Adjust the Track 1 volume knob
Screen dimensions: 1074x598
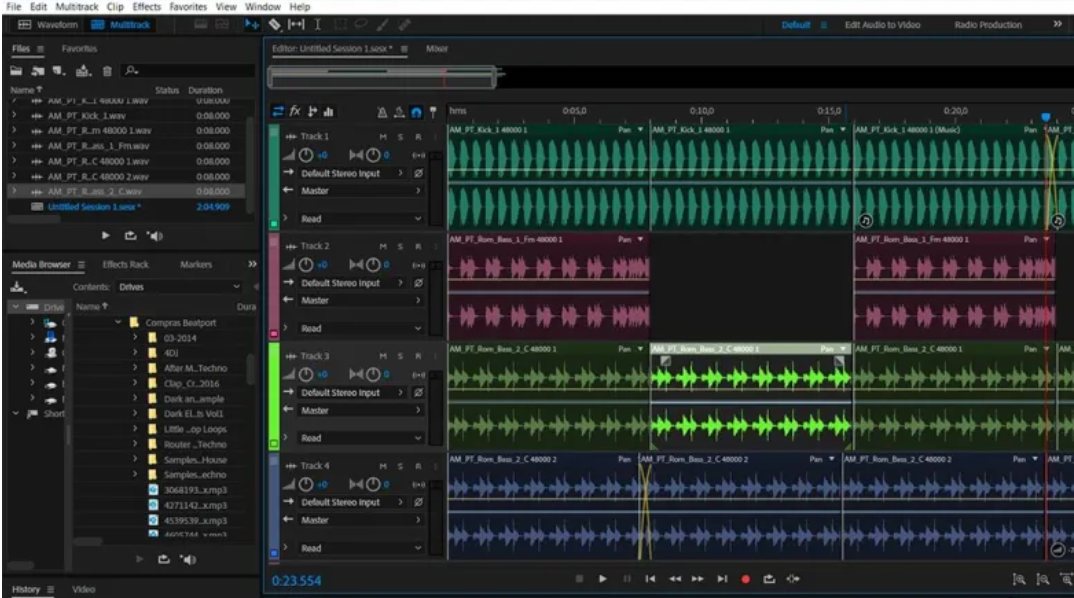[307, 155]
